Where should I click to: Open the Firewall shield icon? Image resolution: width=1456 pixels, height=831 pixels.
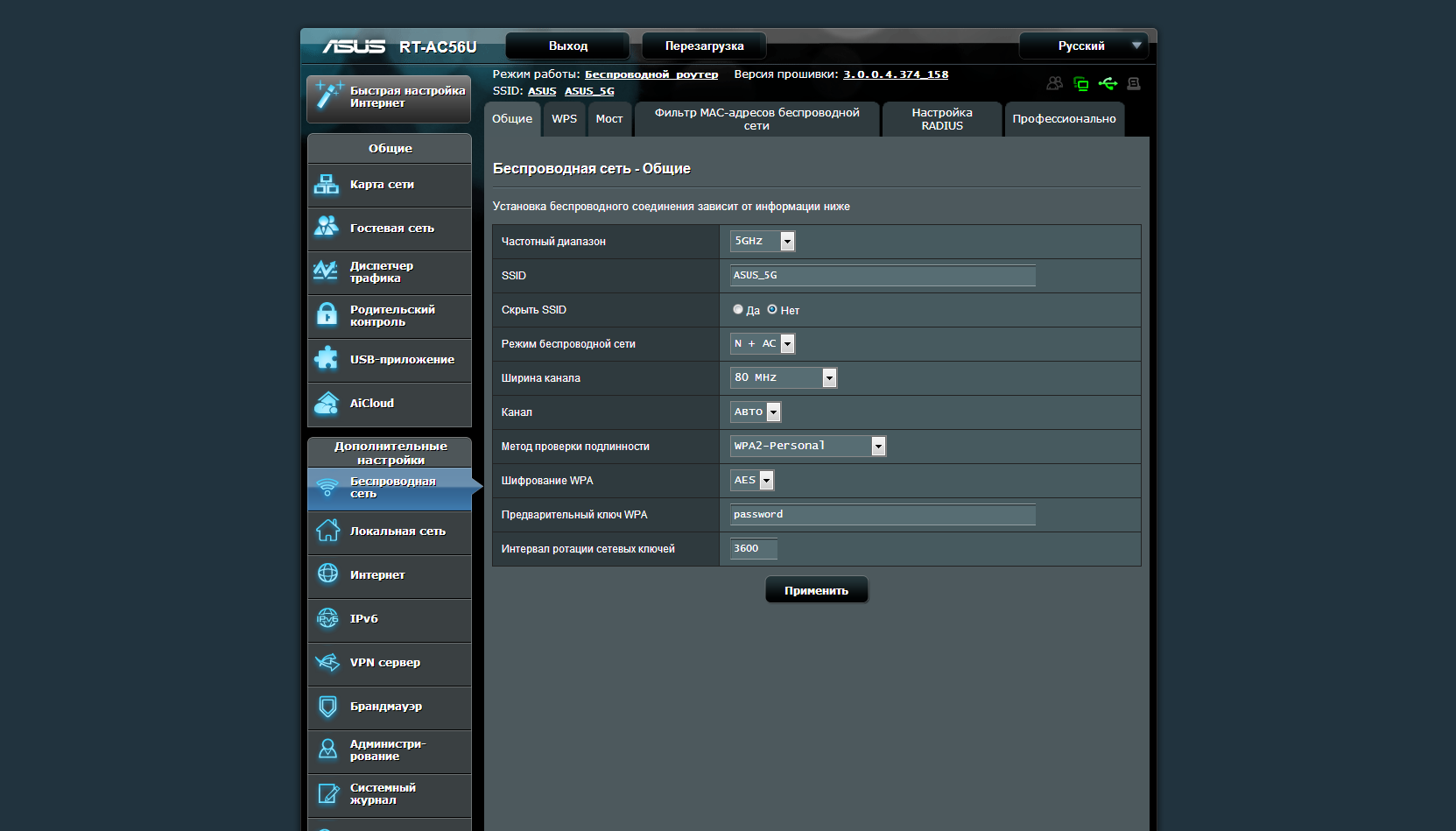click(x=327, y=706)
